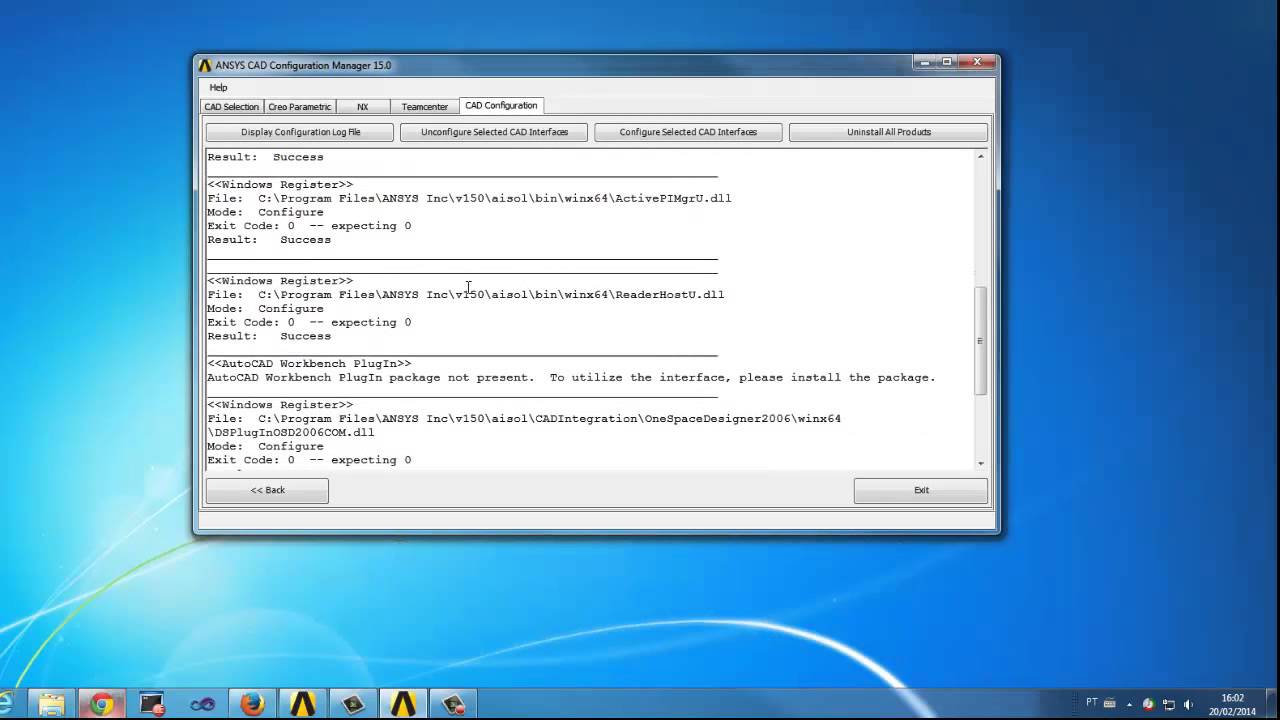
Task: Open the Visual Studio infinity icon in taskbar
Action: 202,704
